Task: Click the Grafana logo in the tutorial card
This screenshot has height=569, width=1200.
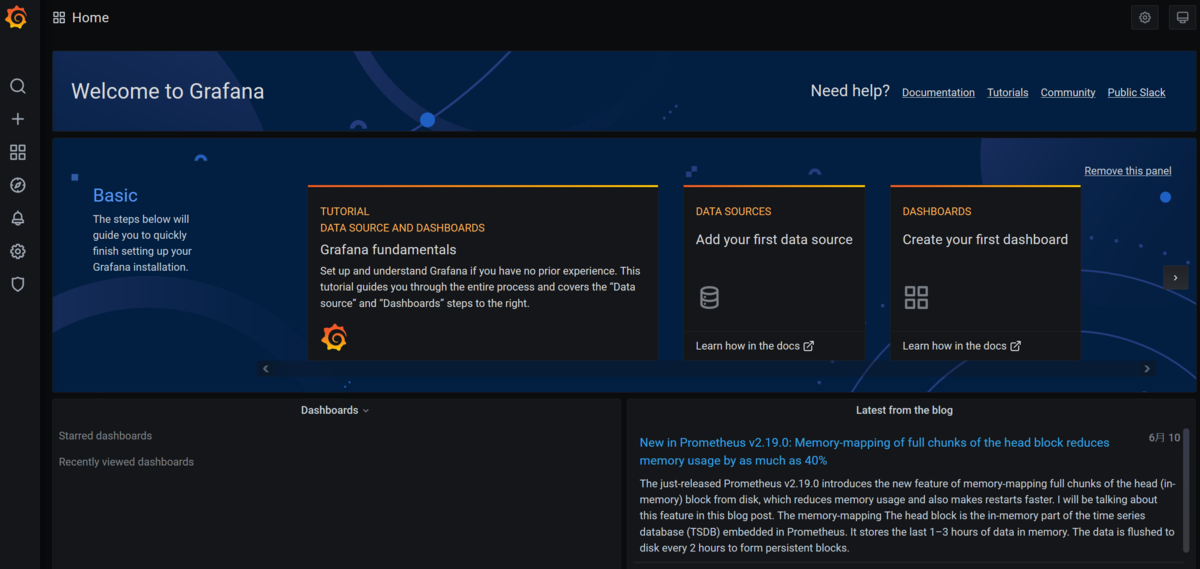Action: point(334,338)
